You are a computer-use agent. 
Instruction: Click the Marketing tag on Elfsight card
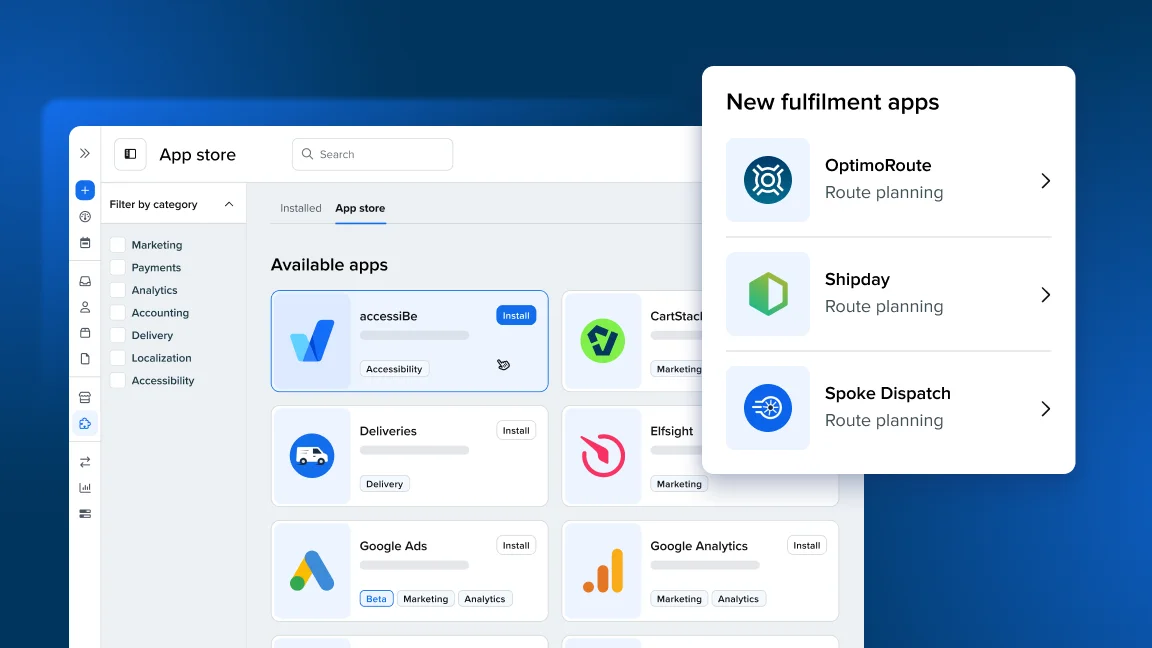click(x=679, y=483)
